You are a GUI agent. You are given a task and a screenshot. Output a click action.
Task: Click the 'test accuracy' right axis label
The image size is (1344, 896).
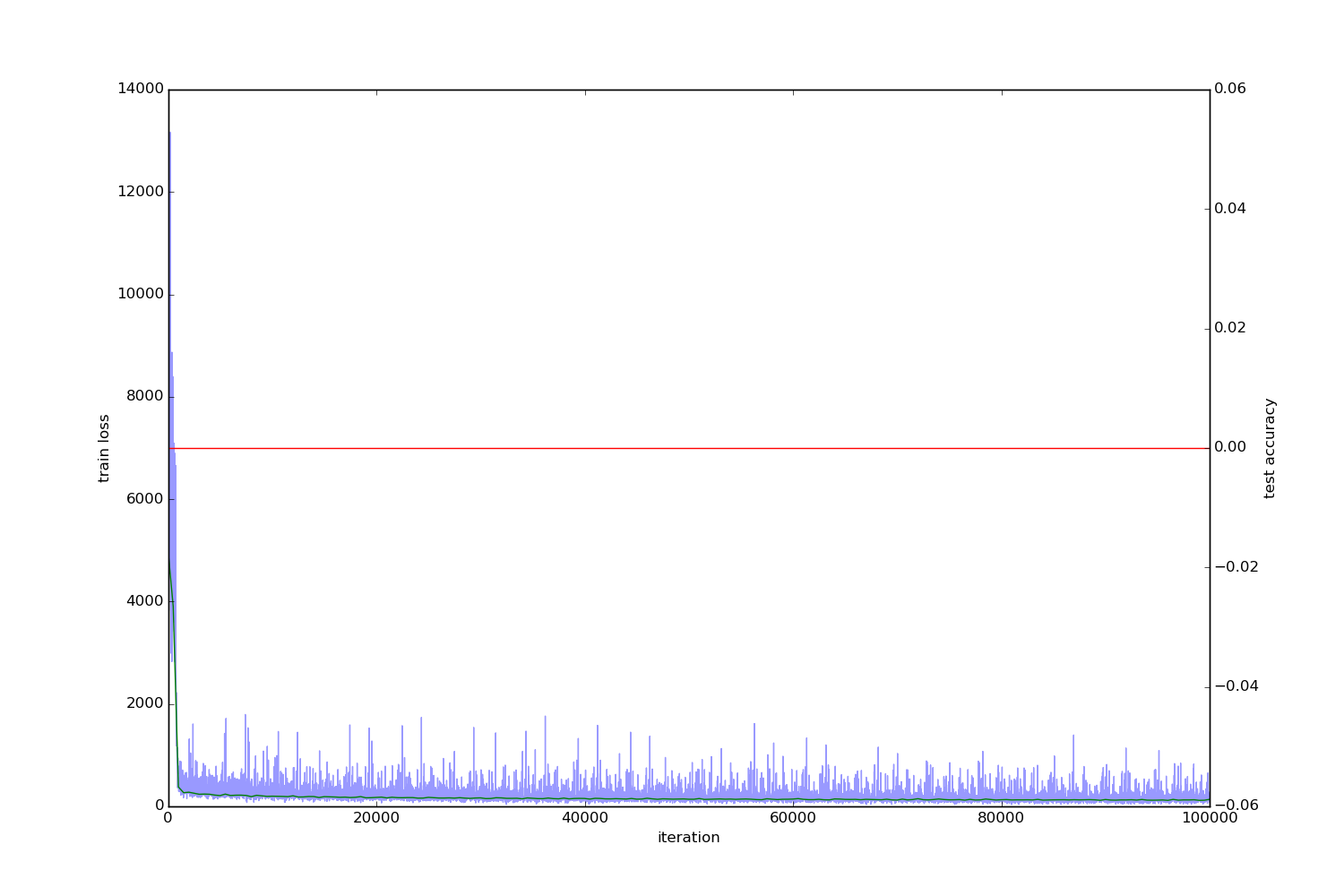[x=1270, y=448]
